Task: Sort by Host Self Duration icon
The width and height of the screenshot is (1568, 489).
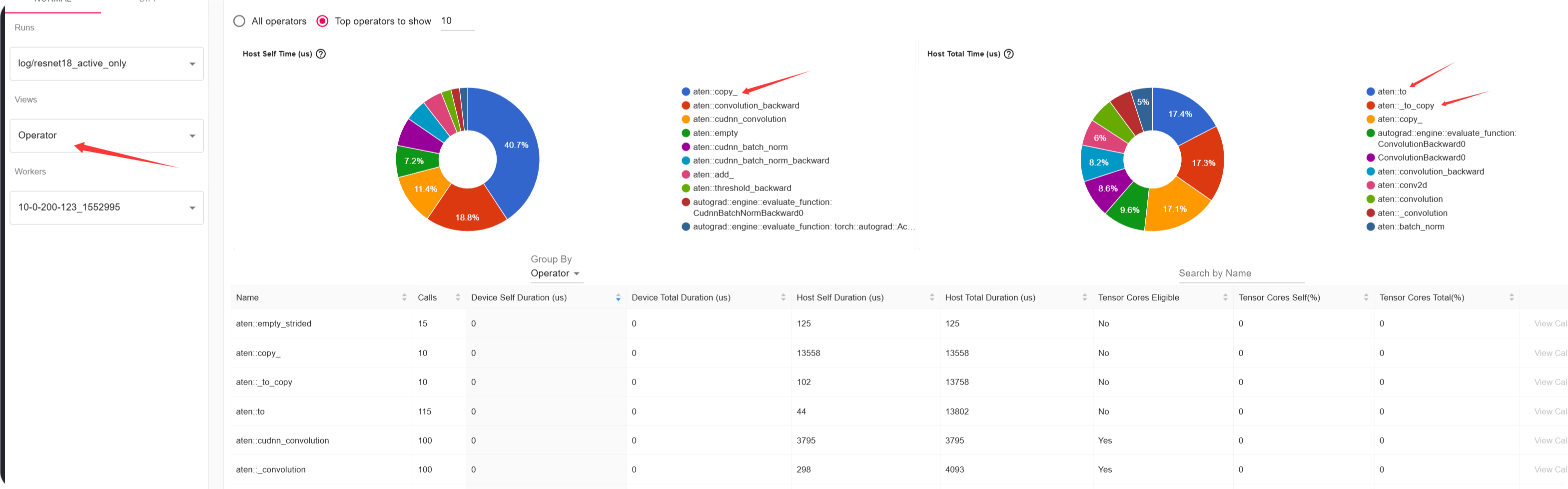Action: click(x=931, y=297)
